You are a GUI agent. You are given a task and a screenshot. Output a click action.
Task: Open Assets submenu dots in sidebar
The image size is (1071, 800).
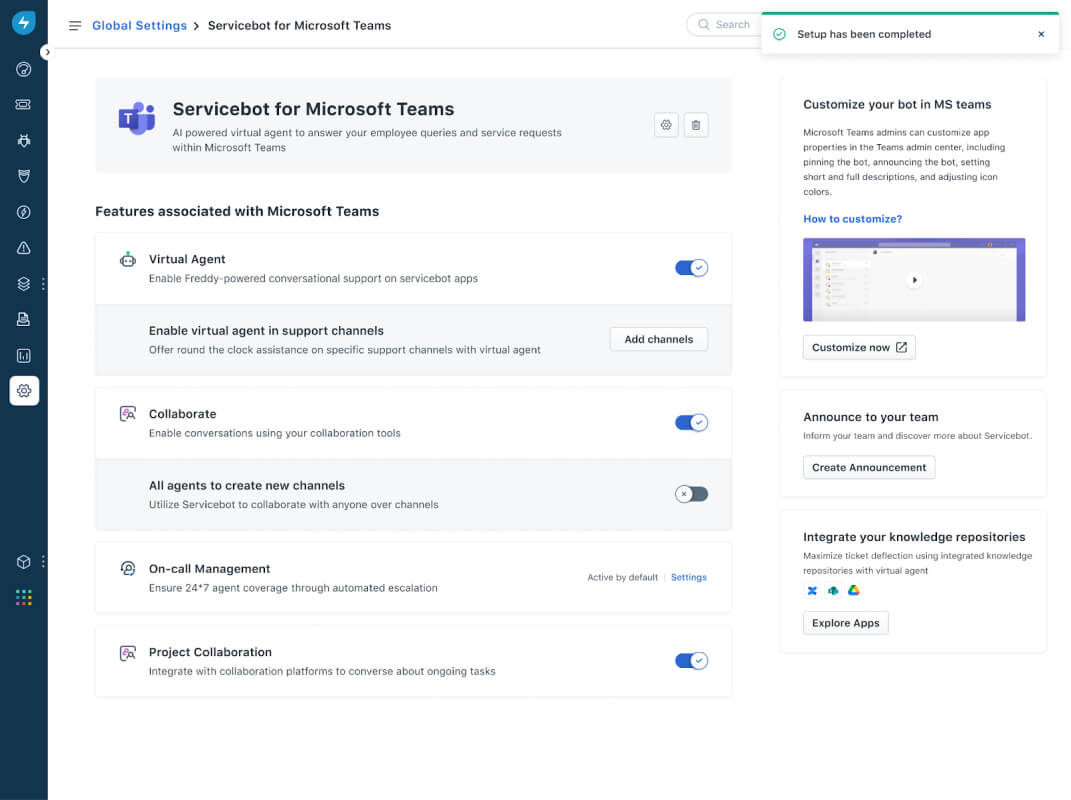click(x=43, y=284)
